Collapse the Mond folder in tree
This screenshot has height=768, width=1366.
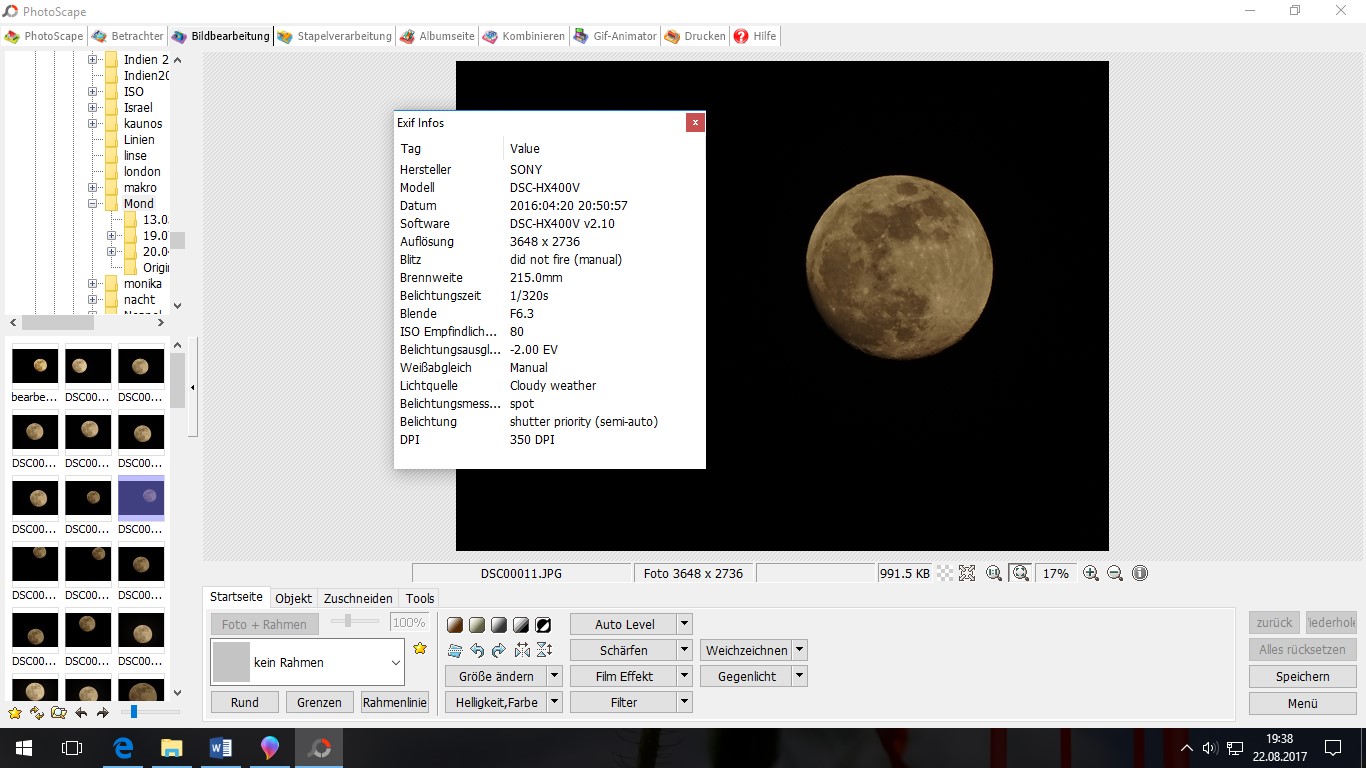92,204
